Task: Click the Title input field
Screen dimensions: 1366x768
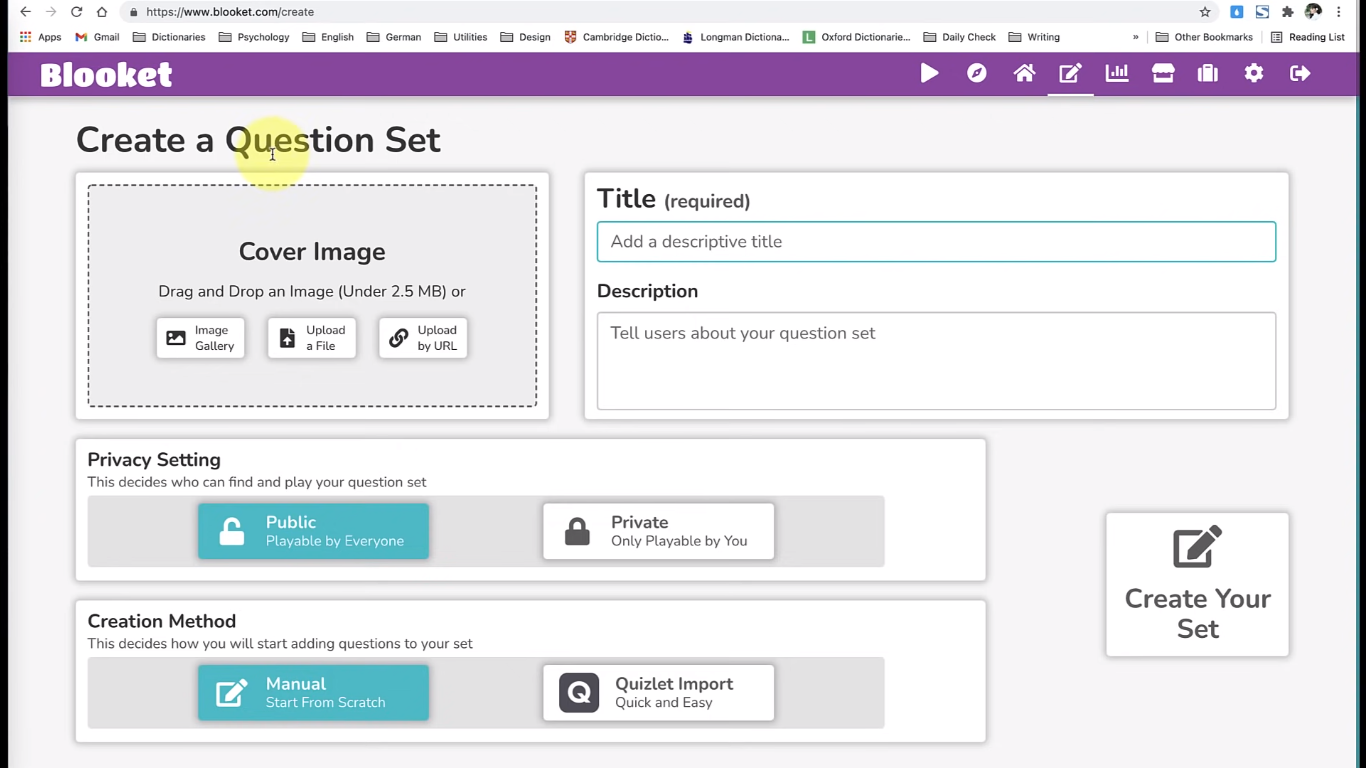Action: pyautogui.click(x=936, y=242)
